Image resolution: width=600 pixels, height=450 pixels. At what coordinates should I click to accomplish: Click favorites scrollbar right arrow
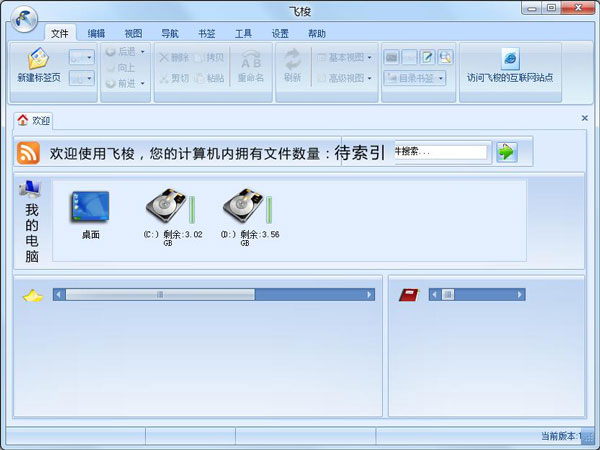(x=369, y=295)
